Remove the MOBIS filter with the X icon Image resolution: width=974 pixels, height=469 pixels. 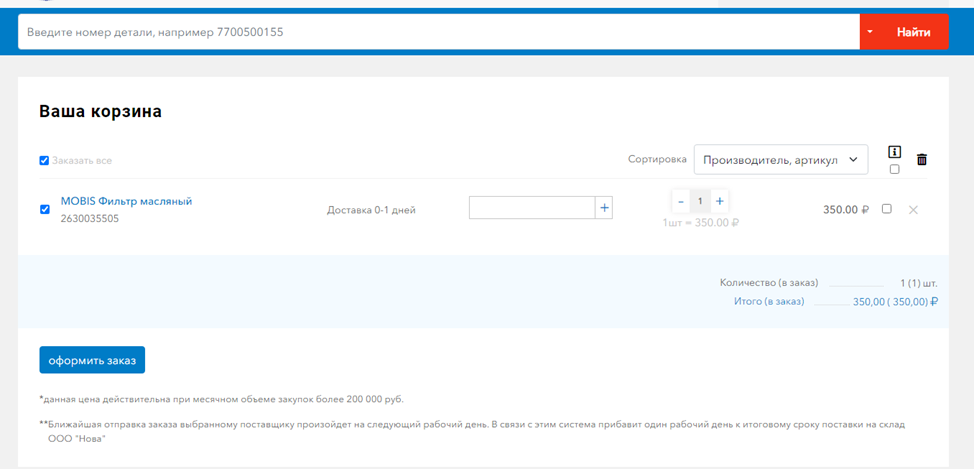(912, 210)
